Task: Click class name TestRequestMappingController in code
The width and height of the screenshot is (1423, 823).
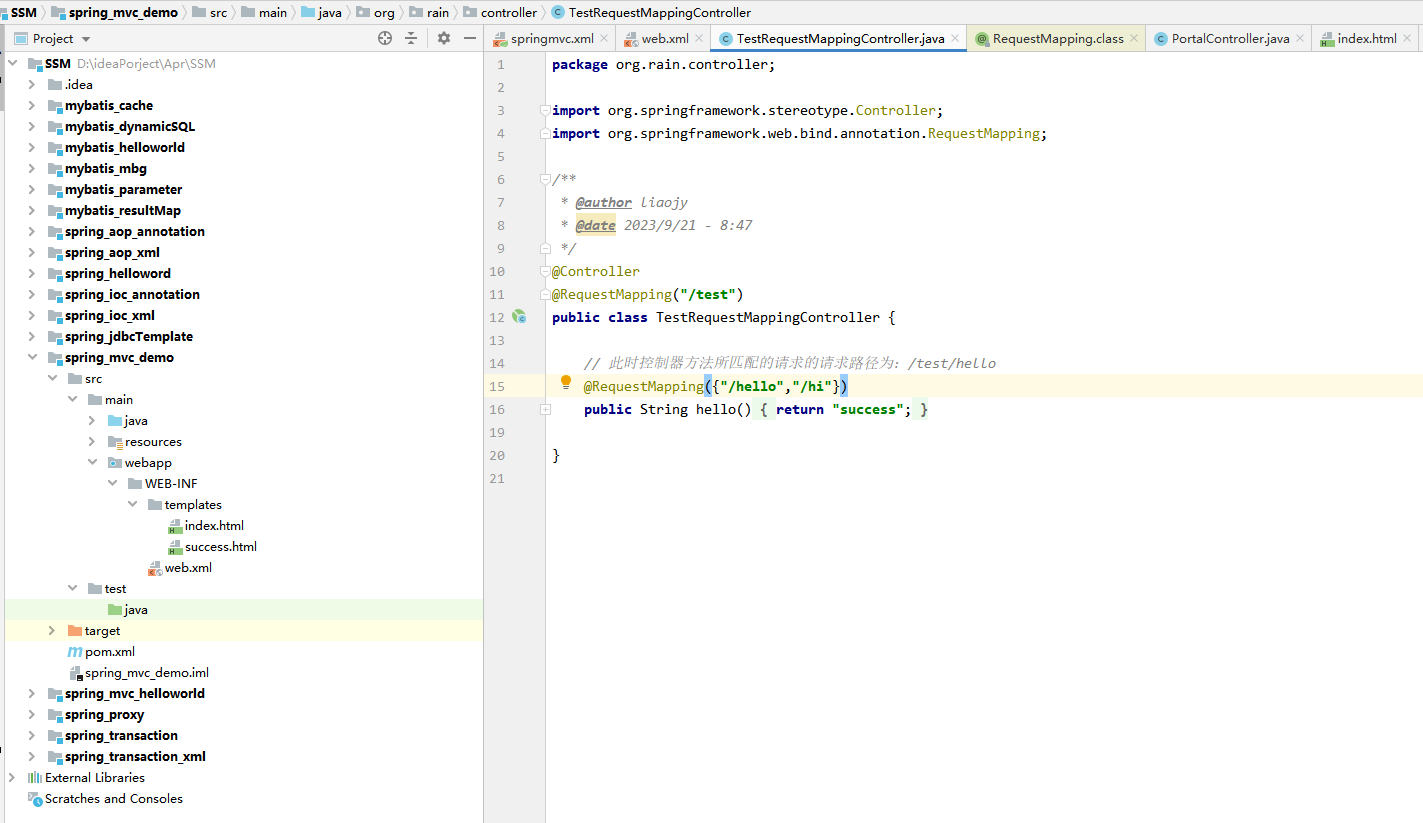Action: (x=768, y=317)
